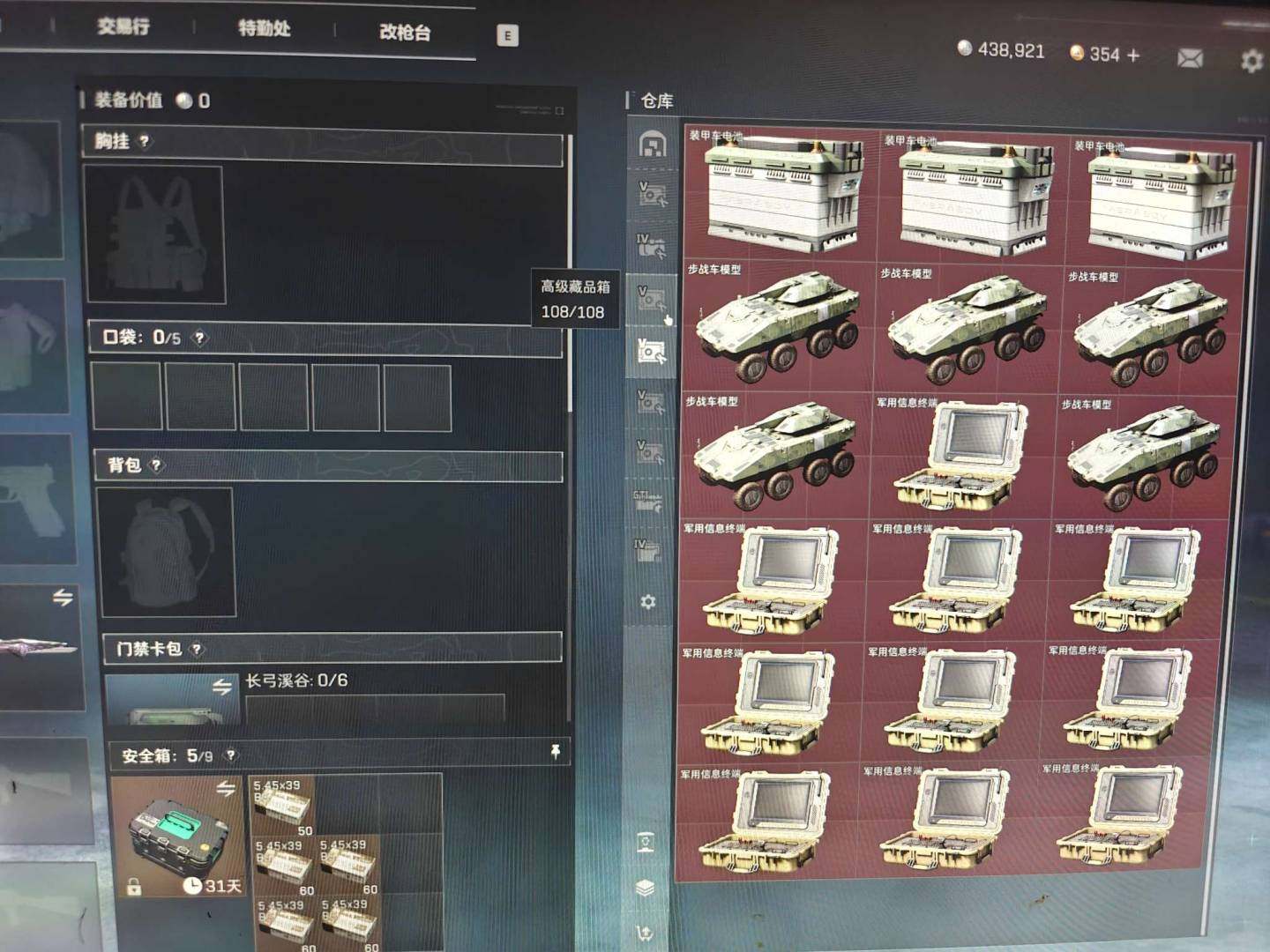1270x952 pixels.
Task: Select the container tab showing 高级藏品箱 tooltip
Action: coord(652,300)
